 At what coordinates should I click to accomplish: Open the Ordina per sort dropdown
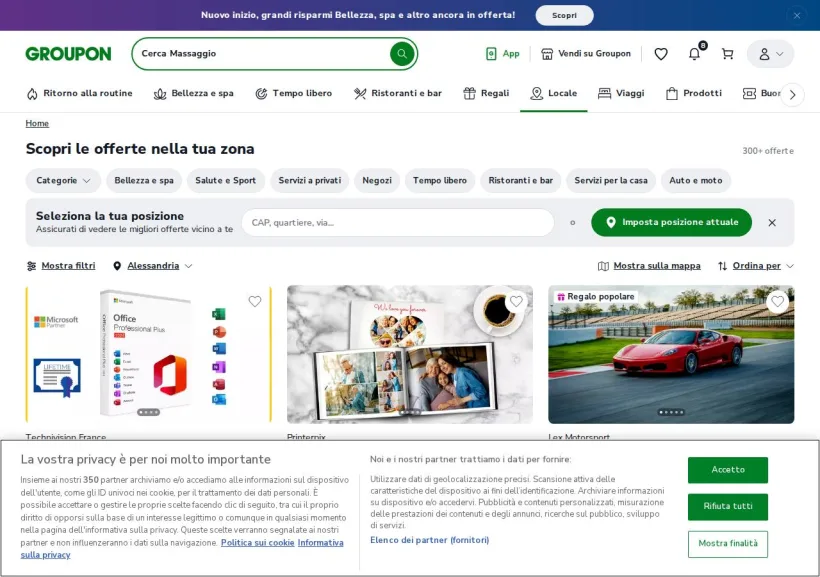[x=756, y=266]
